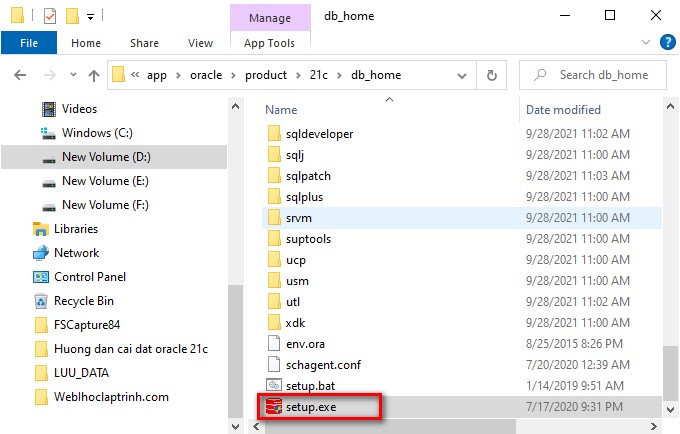Click New folder quick access icon
Viewport: 680px width, 434px height.
tap(72, 16)
